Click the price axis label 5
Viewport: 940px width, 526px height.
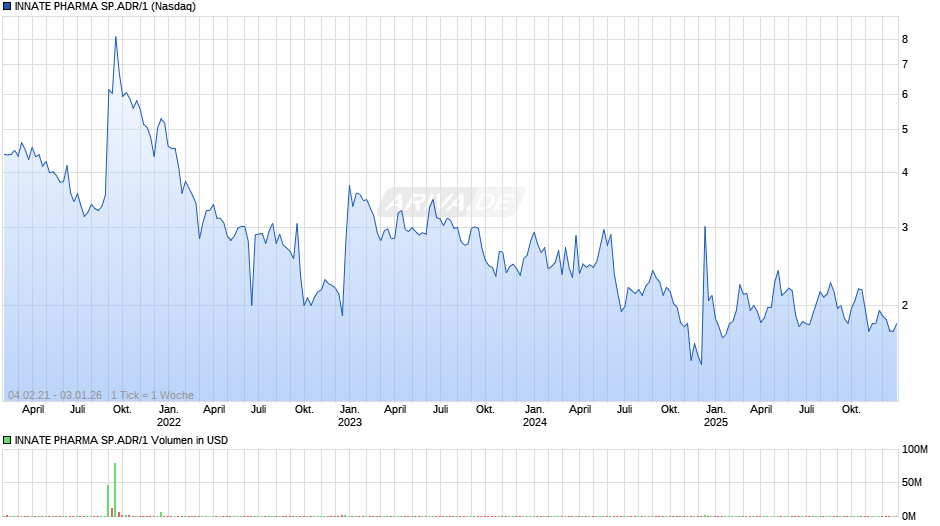pos(905,130)
